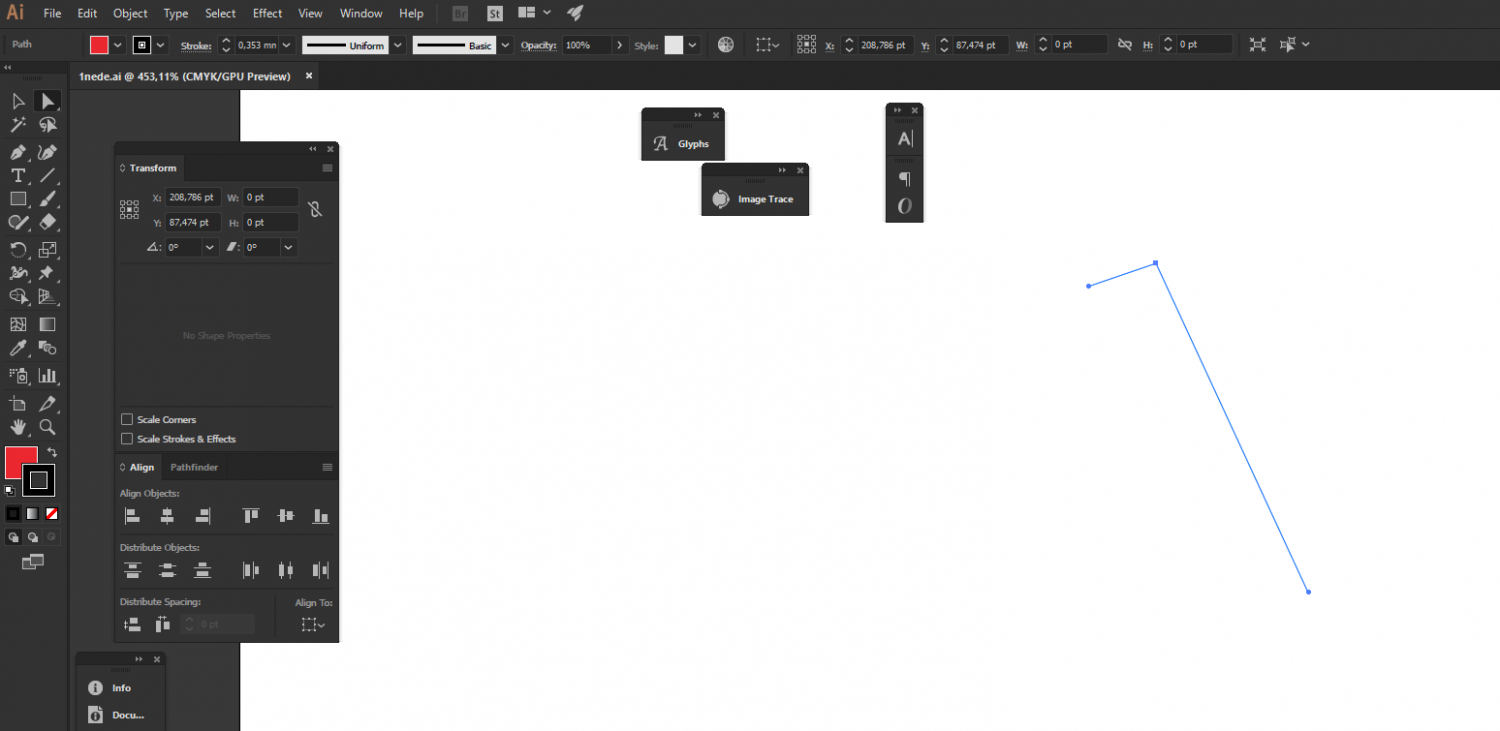Select the Blend tool

47,348
